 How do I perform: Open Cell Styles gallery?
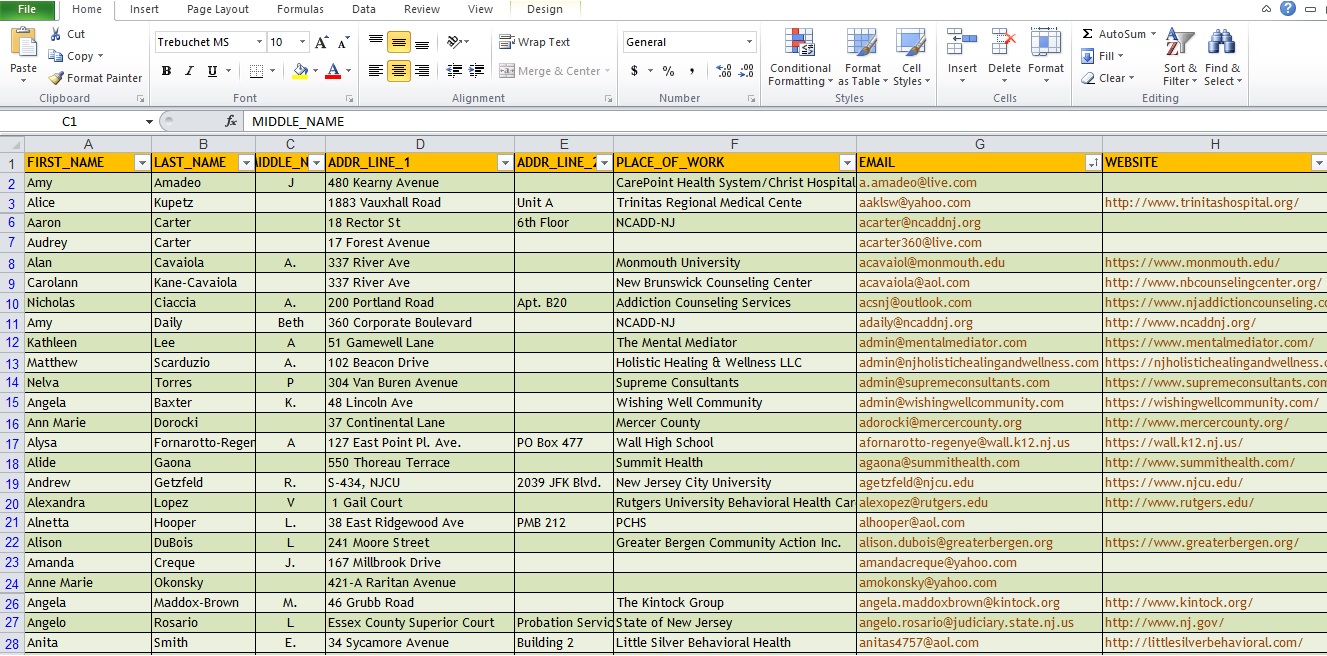pyautogui.click(x=909, y=58)
